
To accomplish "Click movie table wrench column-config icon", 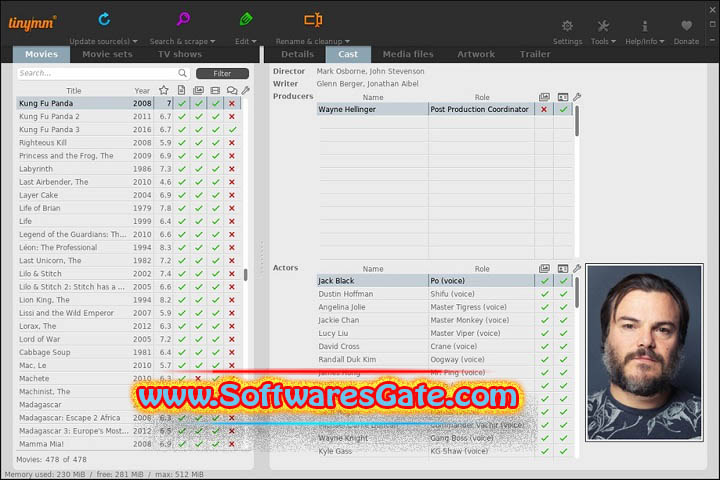I will point(246,90).
